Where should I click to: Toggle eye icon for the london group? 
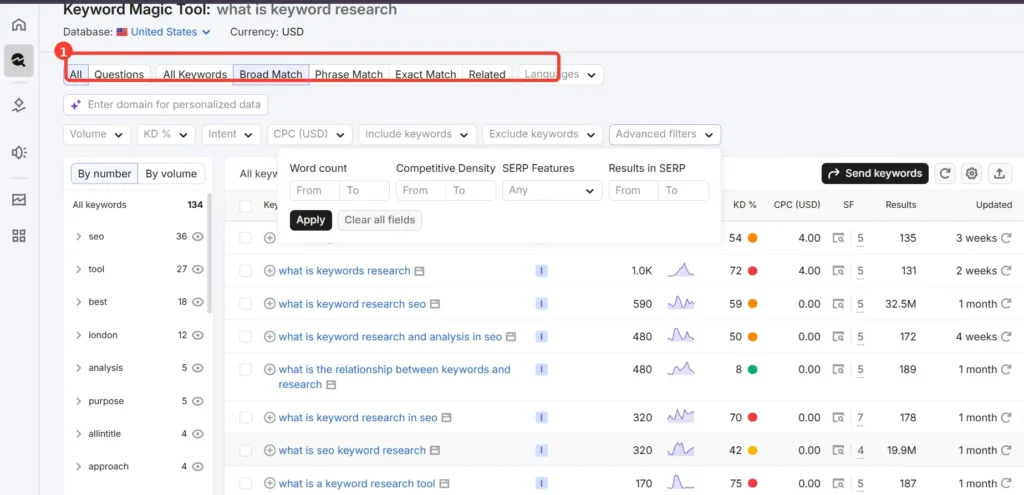coord(199,335)
